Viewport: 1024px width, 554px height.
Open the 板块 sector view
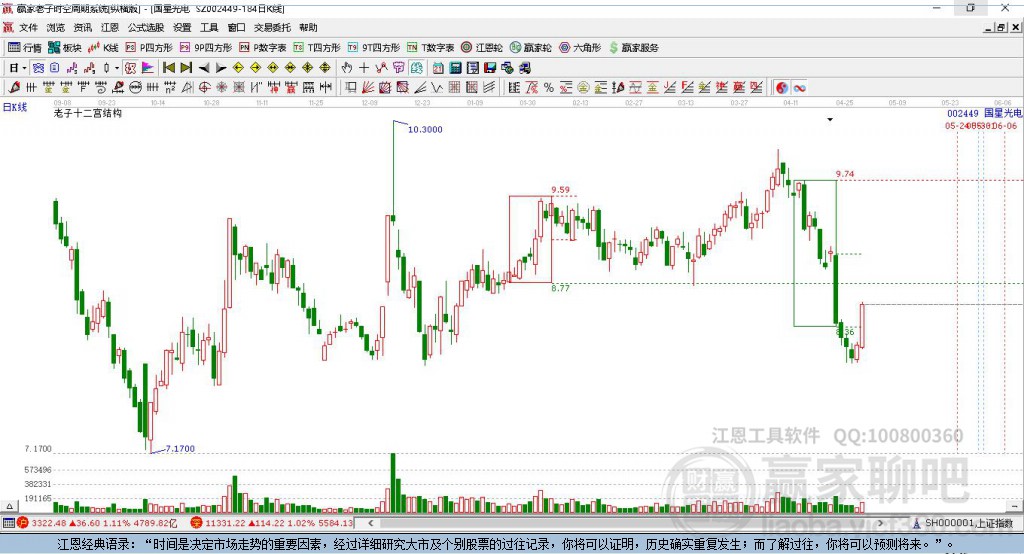click(x=65, y=48)
